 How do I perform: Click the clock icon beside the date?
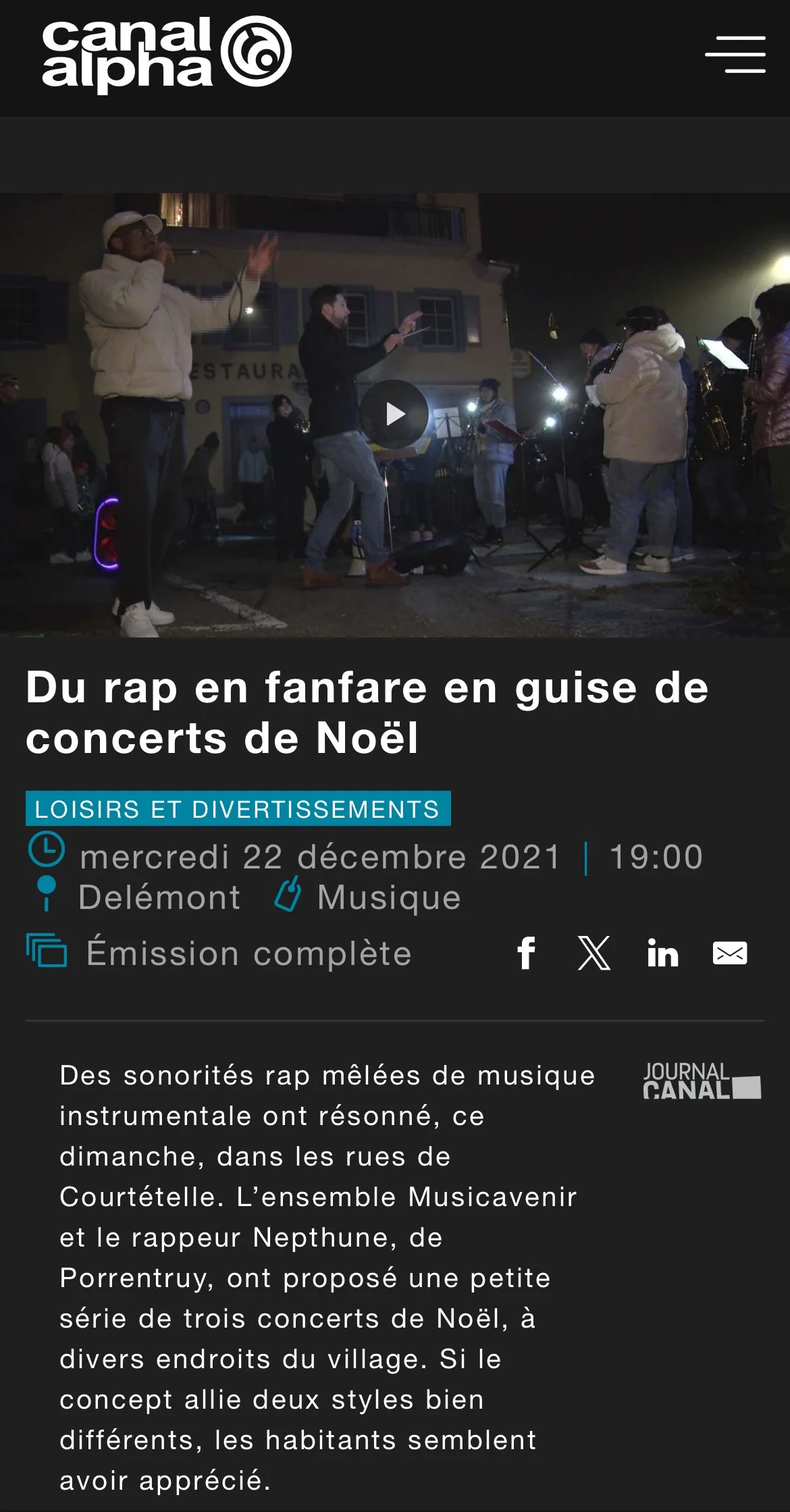47,850
